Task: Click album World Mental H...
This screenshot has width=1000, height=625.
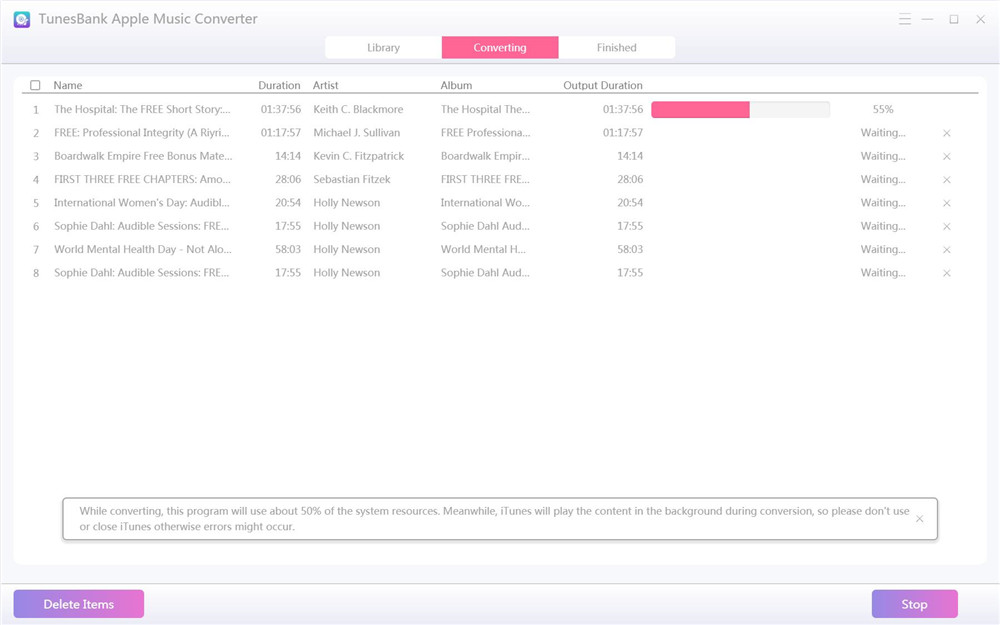Action: click(483, 249)
